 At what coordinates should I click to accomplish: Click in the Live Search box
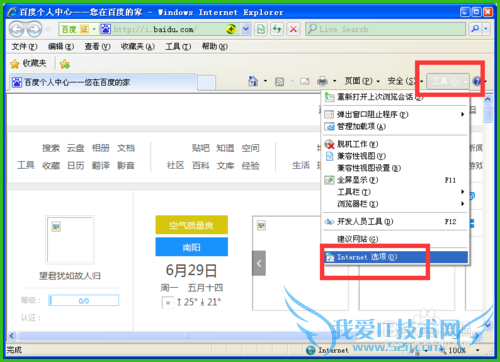pos(385,29)
